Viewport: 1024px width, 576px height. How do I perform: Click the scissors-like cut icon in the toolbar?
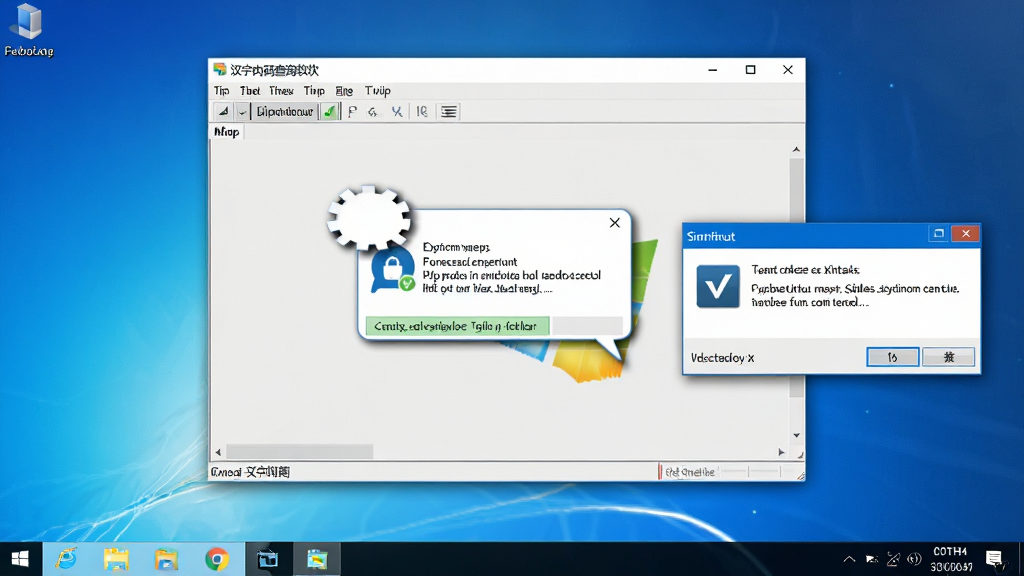click(396, 112)
